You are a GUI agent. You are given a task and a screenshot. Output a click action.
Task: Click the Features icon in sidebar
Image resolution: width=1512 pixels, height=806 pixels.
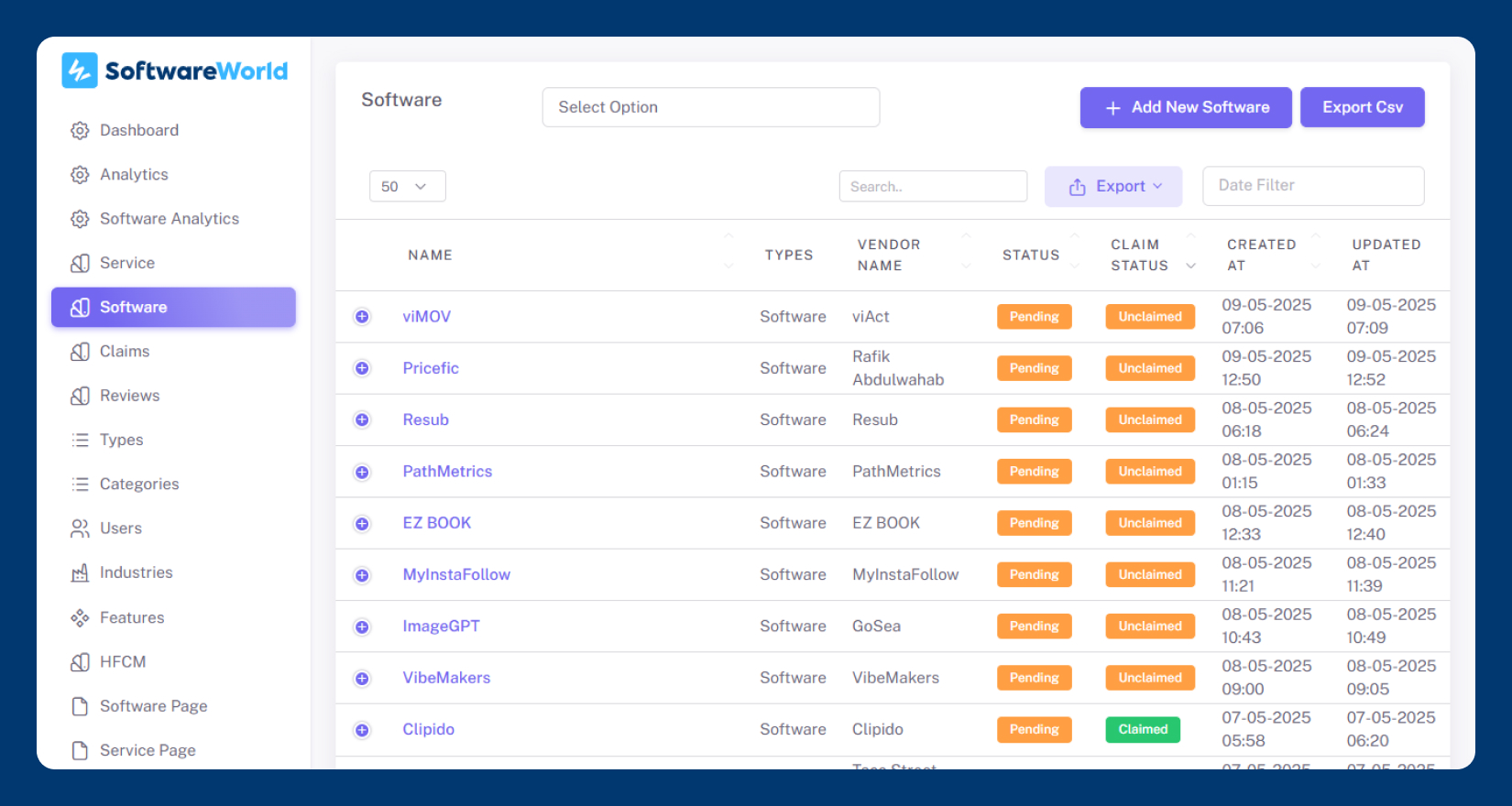(x=81, y=617)
